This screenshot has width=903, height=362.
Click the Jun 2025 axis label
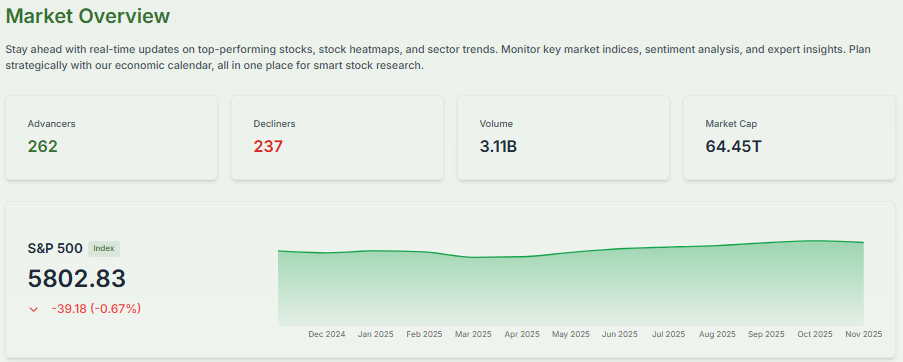coord(620,334)
